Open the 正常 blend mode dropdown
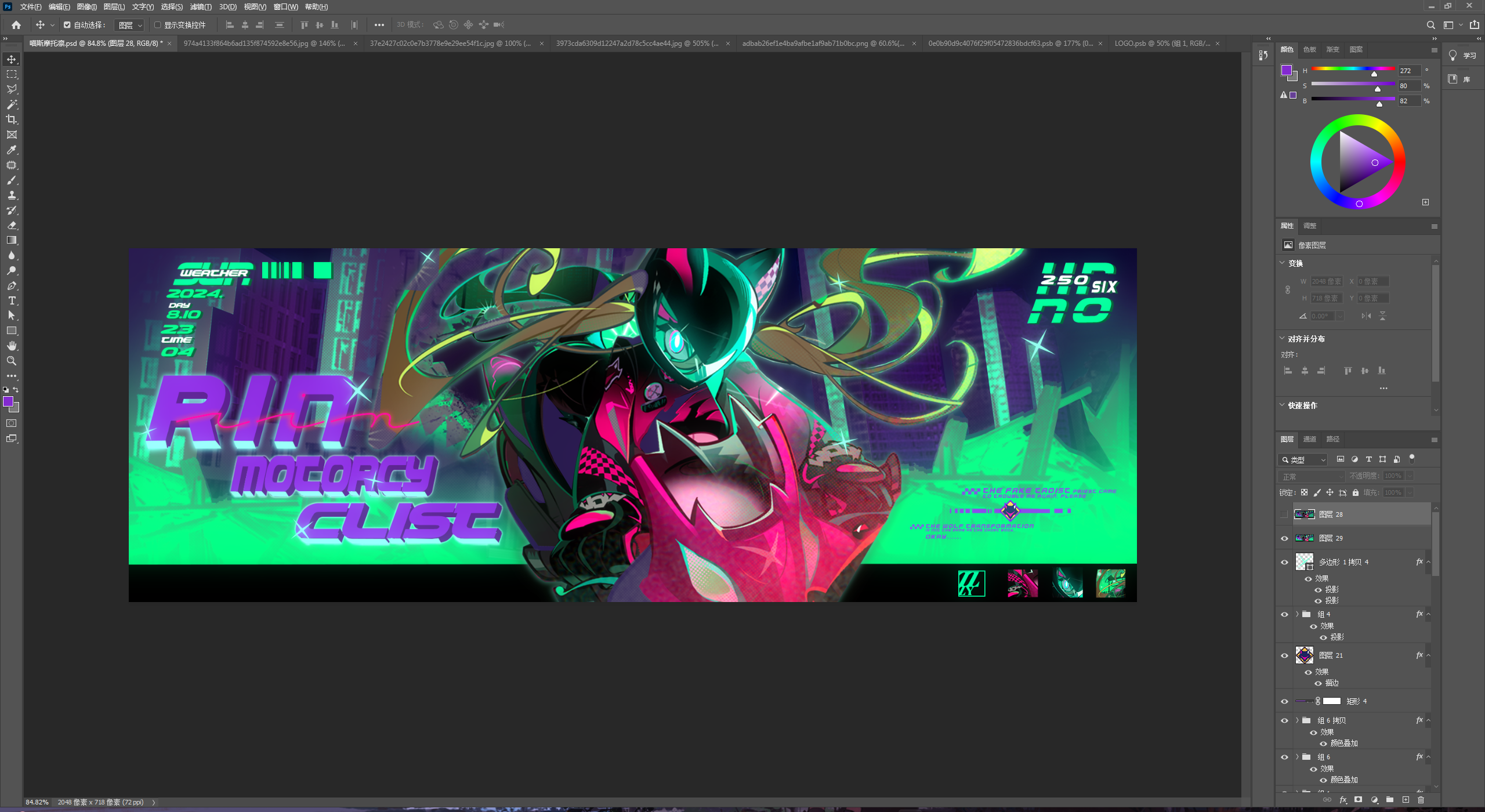The width and height of the screenshot is (1485, 812). click(1311, 476)
